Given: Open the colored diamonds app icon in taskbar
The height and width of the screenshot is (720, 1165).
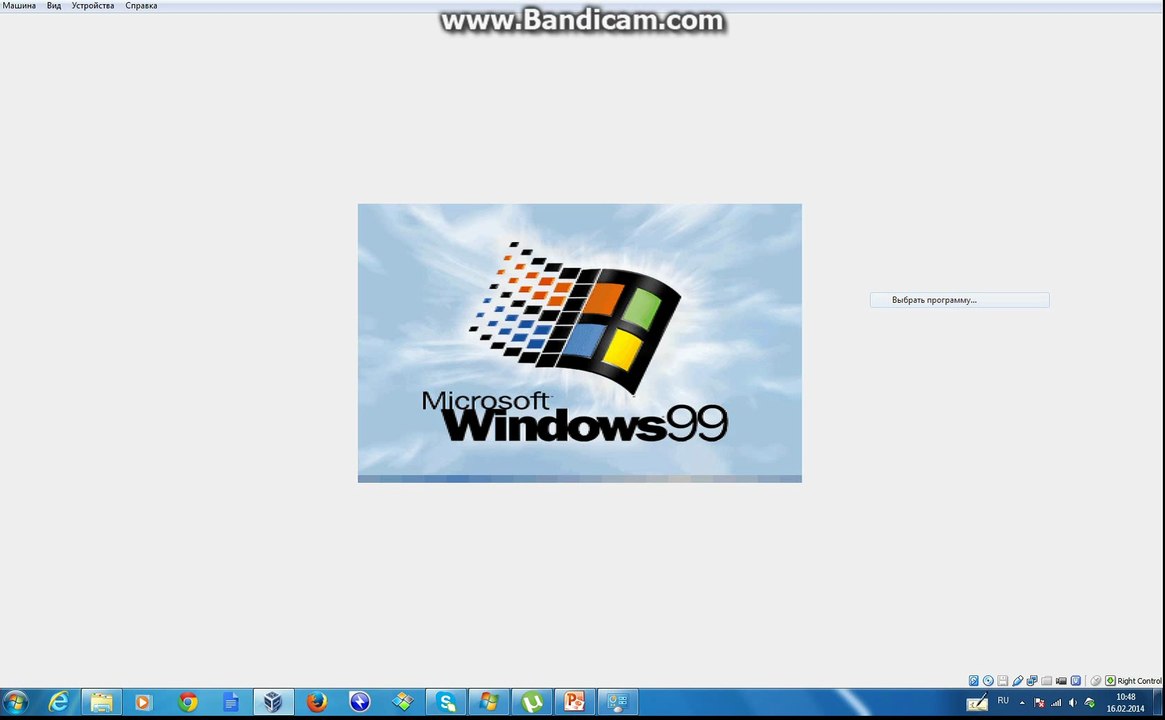Looking at the screenshot, I should 403,702.
